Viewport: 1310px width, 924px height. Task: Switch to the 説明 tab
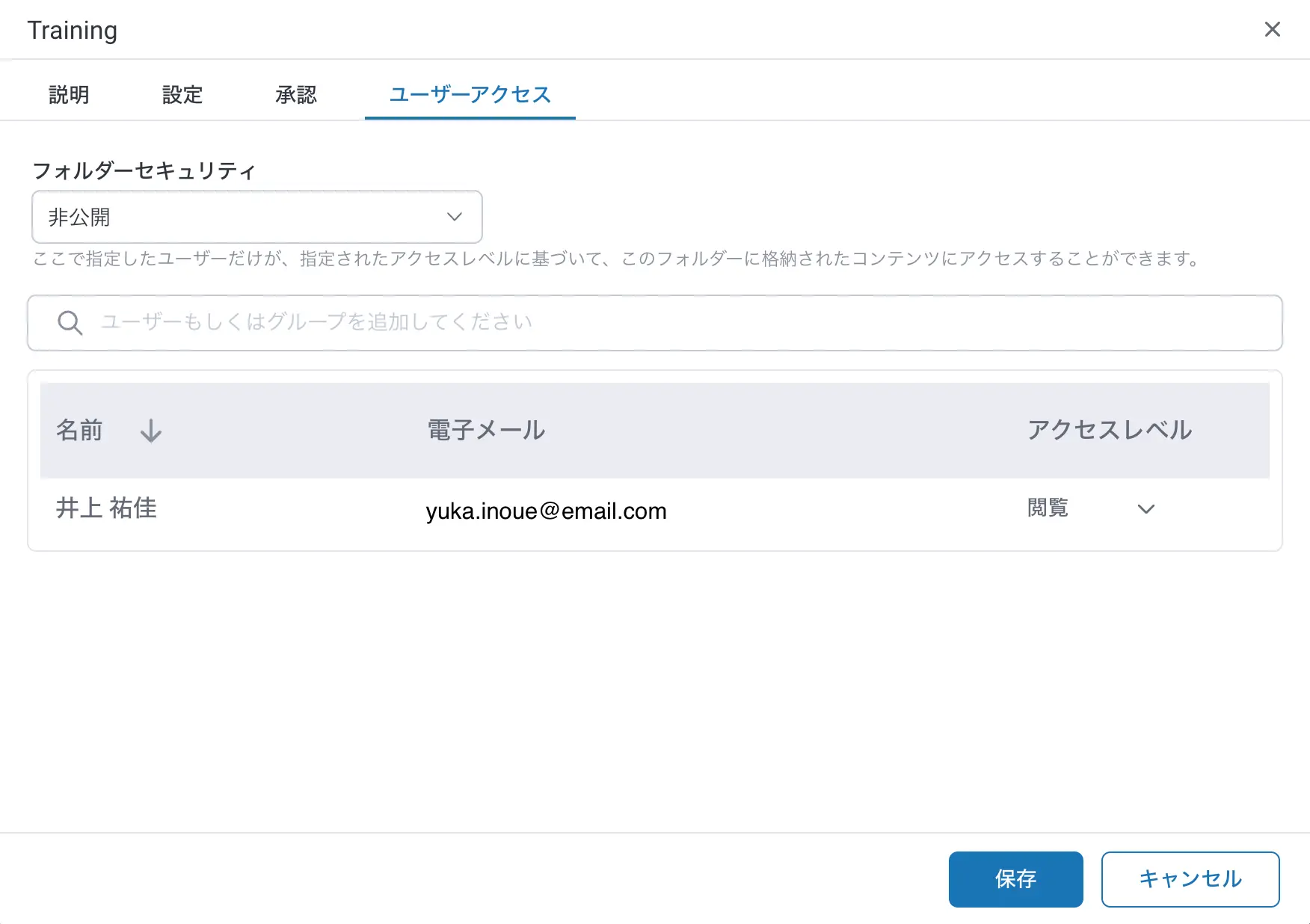point(69,95)
